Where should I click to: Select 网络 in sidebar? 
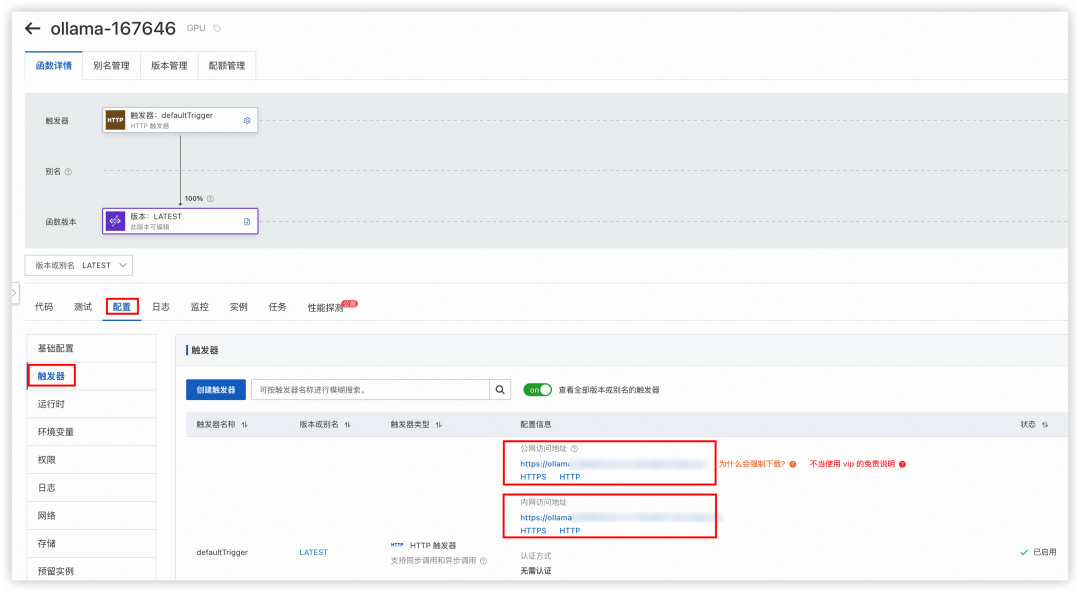point(91,516)
